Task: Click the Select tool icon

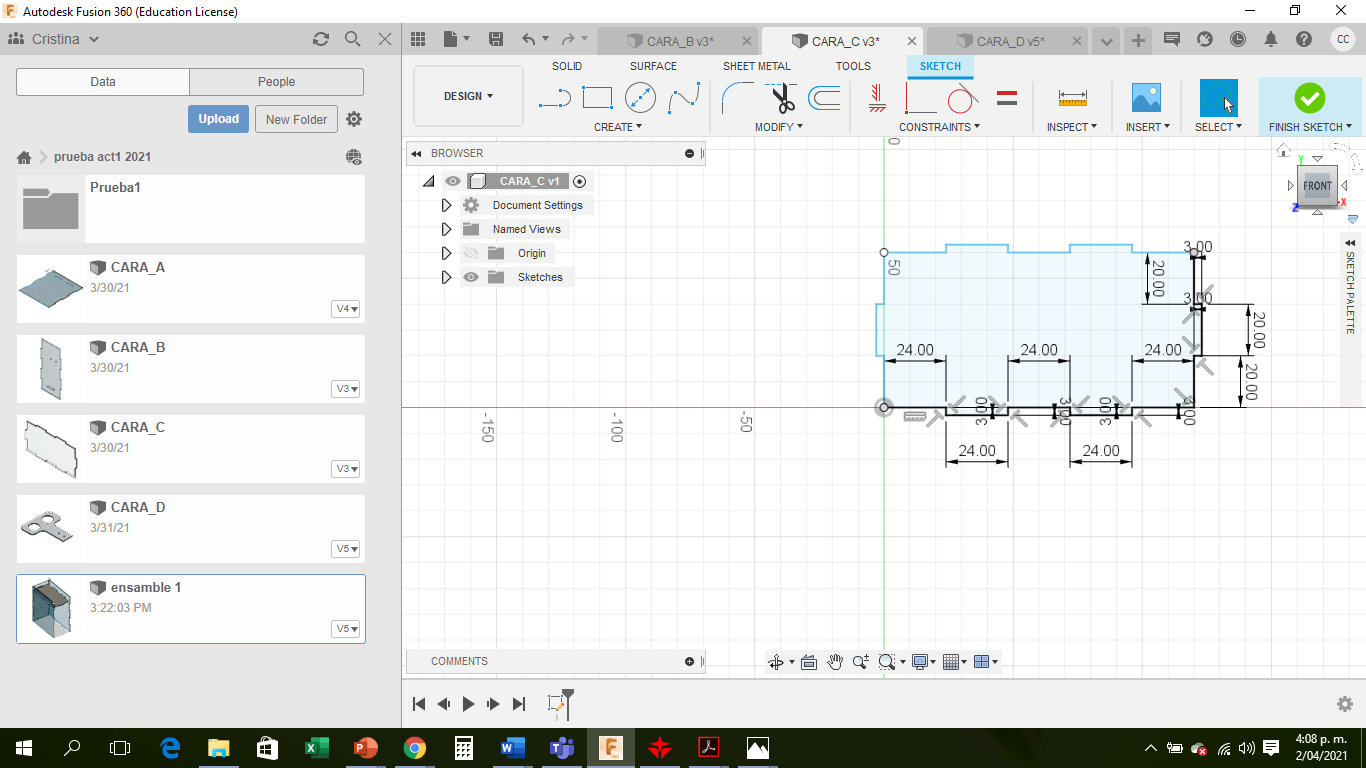Action: (x=1218, y=98)
